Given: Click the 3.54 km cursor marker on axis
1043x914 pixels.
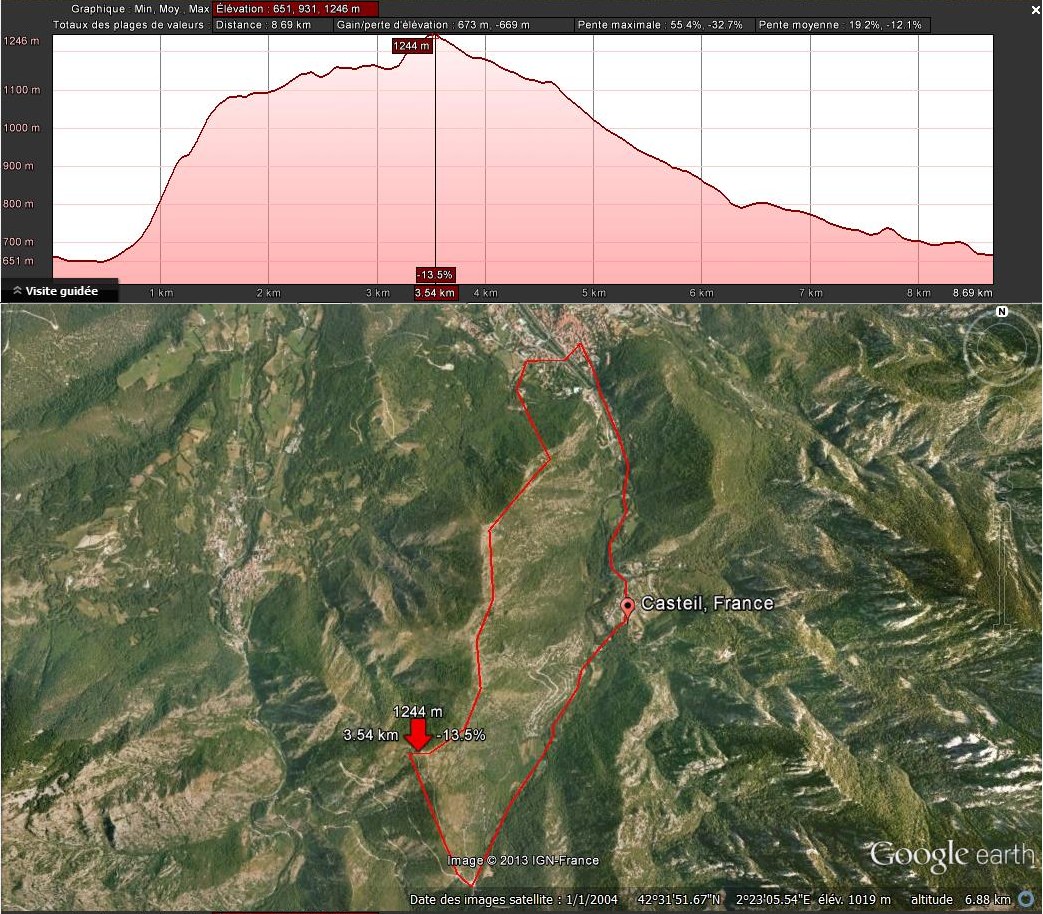Looking at the screenshot, I should (435, 293).
